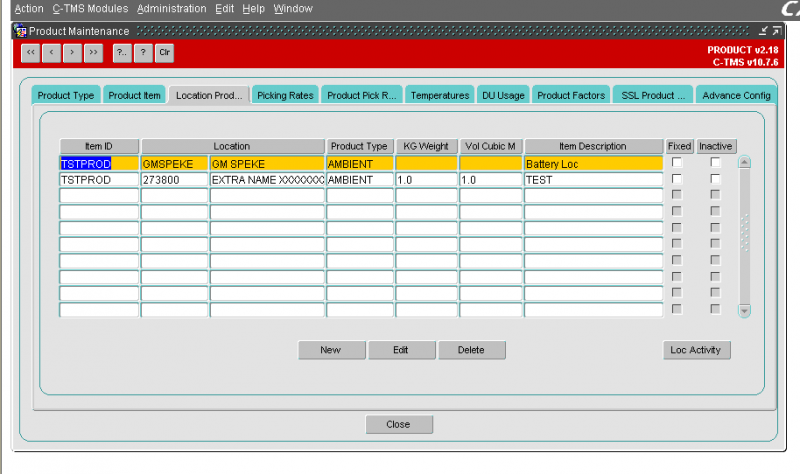Tick Fixed checkbox for GMSPEKE row

pyautogui.click(x=677, y=163)
